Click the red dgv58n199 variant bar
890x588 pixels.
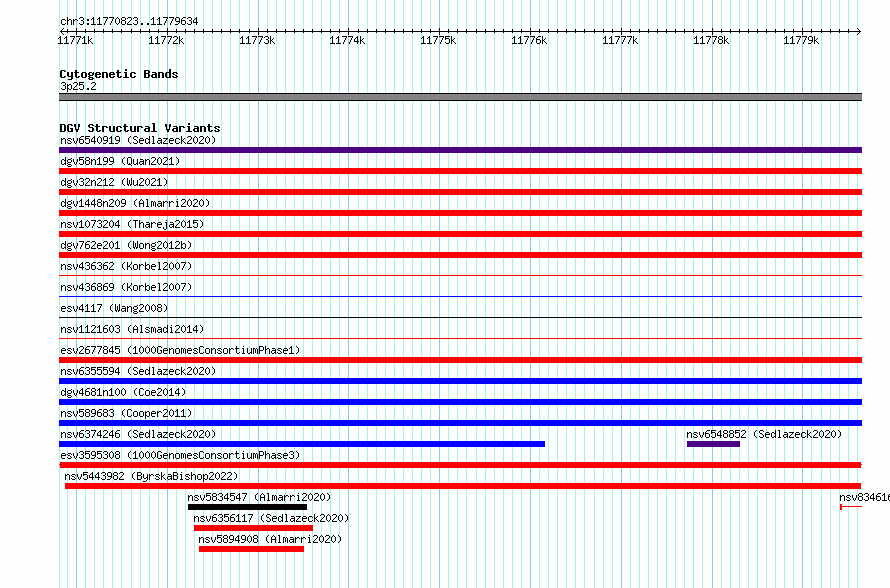tap(460, 171)
